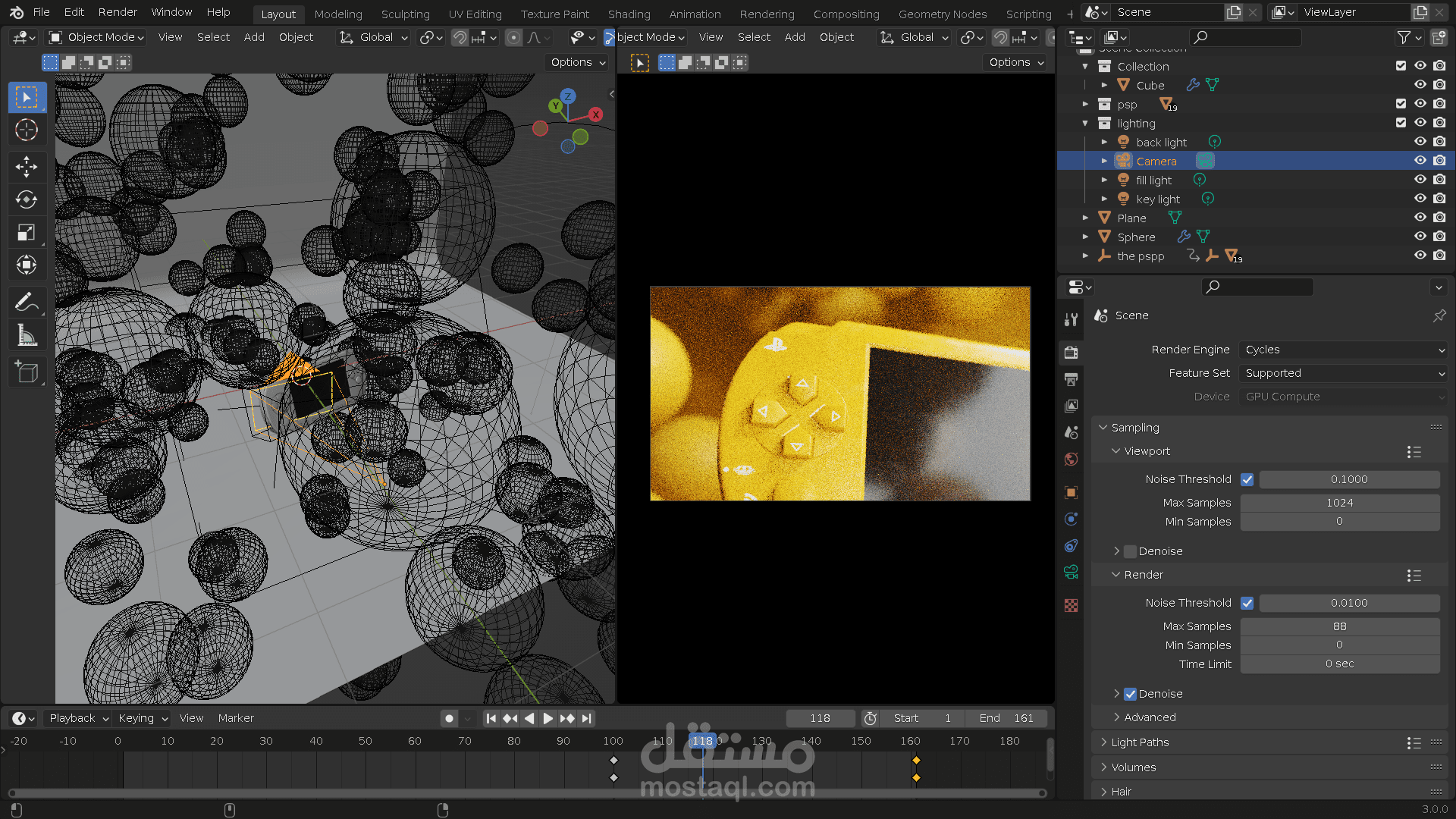
Task: Activate the Annotate pencil tool
Action: 27,303
